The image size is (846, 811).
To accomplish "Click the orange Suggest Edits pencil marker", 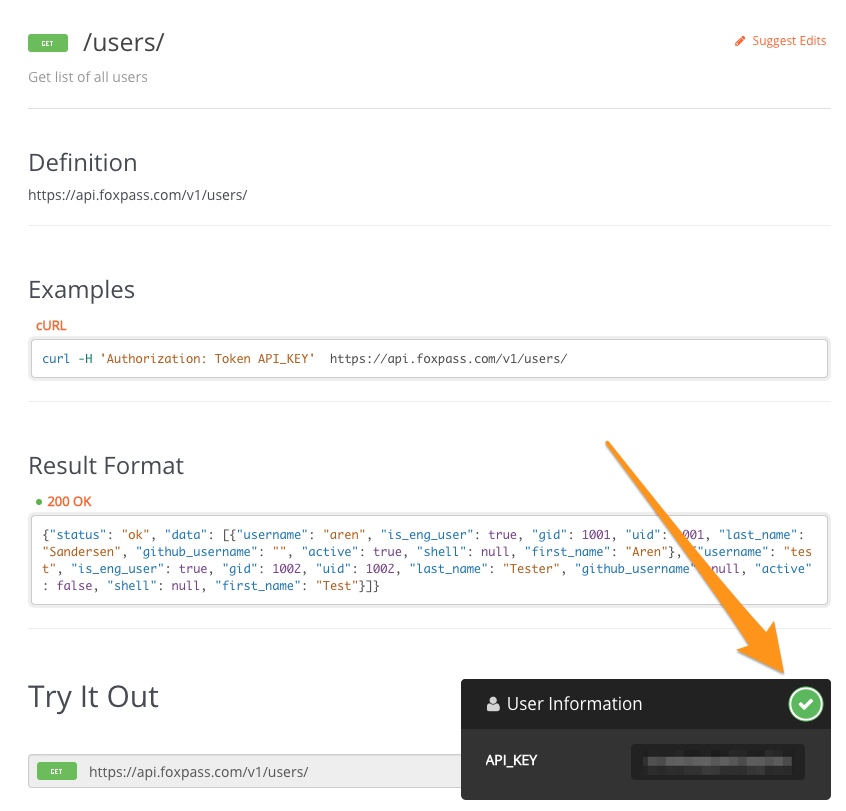I will pyautogui.click(x=739, y=40).
